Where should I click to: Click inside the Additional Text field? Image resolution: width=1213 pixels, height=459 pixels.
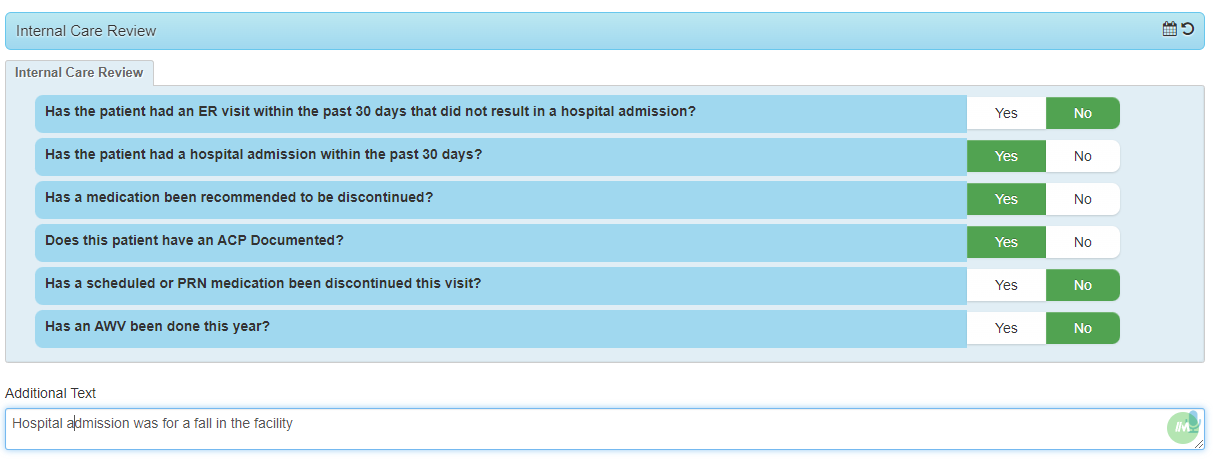tap(605, 429)
